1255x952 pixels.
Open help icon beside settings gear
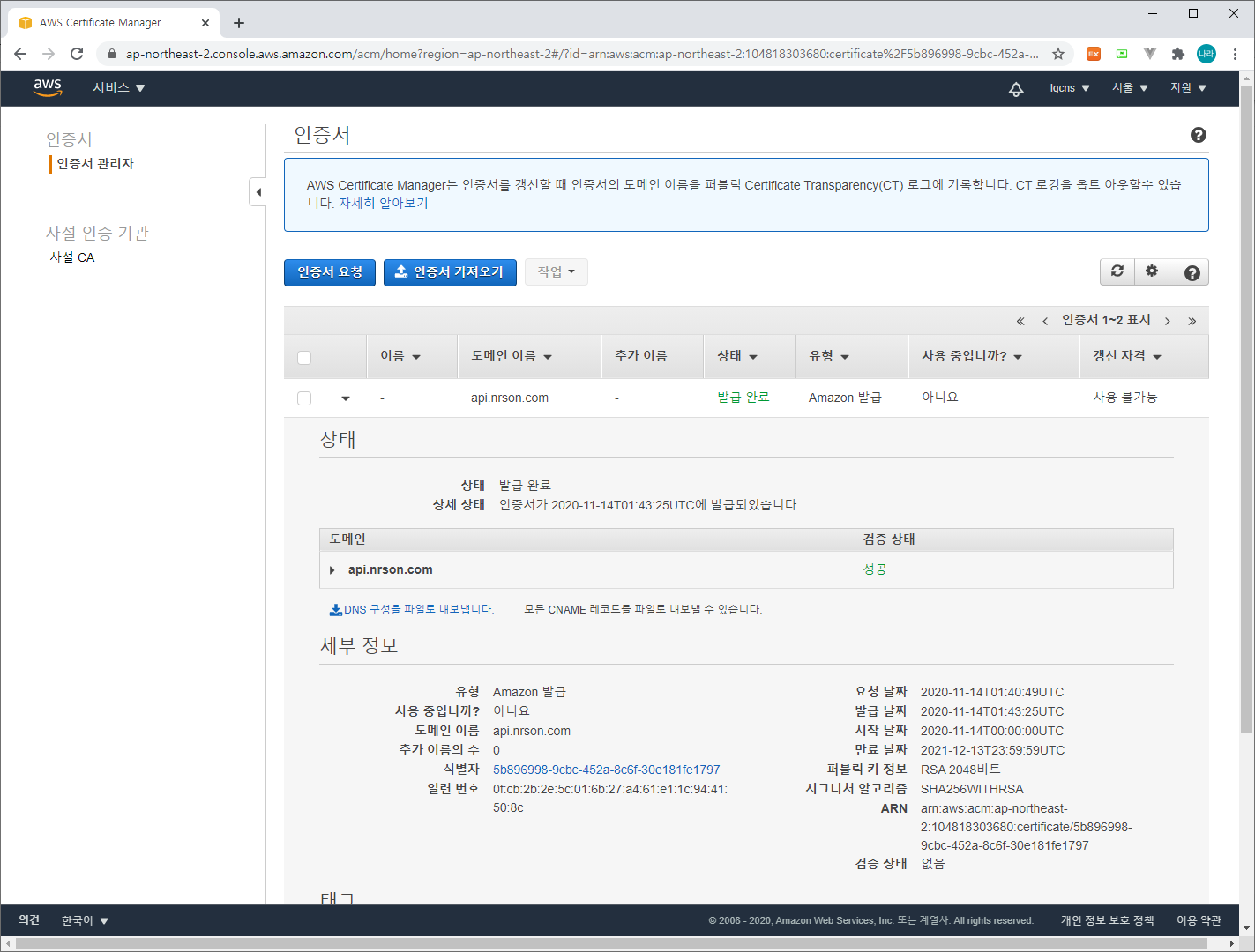pyautogui.click(x=1192, y=272)
